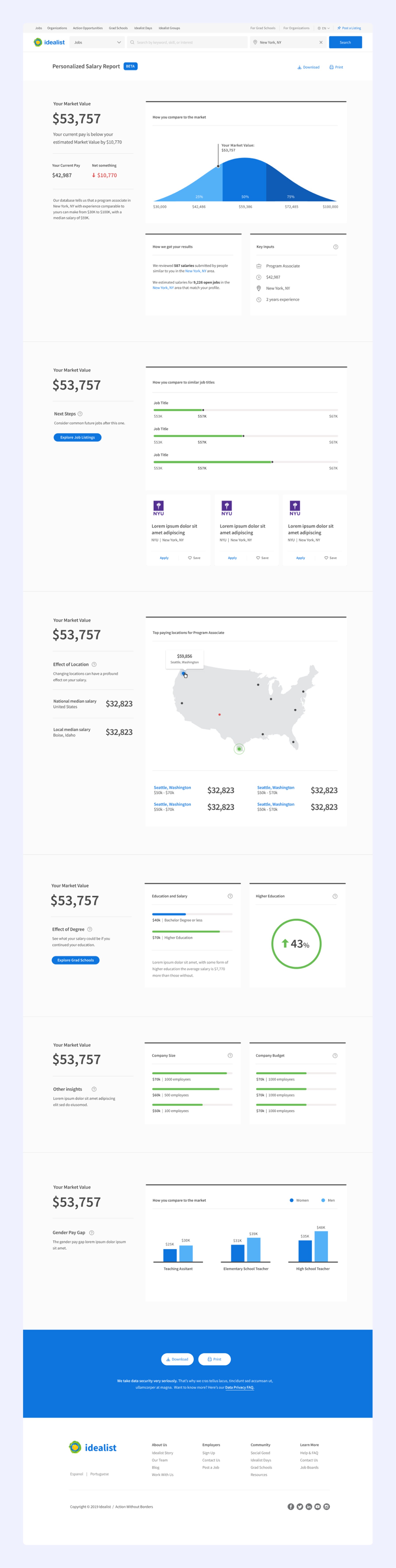
Task: Click the blue Search button
Action: pyautogui.click(x=346, y=43)
